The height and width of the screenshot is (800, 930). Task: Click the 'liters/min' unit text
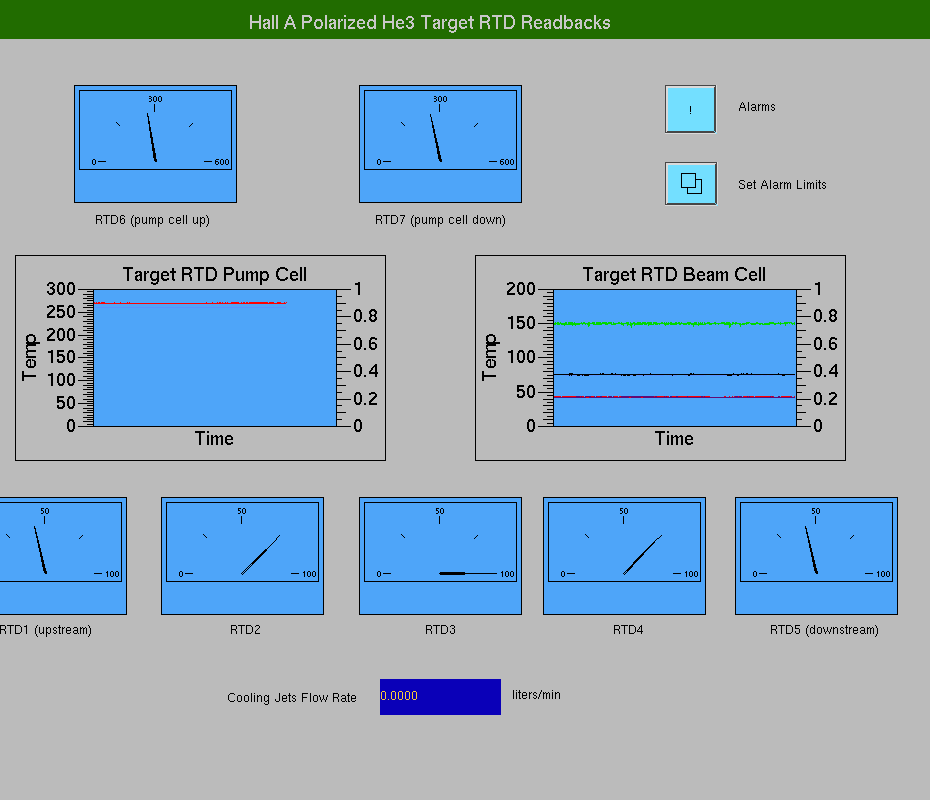(x=536, y=695)
